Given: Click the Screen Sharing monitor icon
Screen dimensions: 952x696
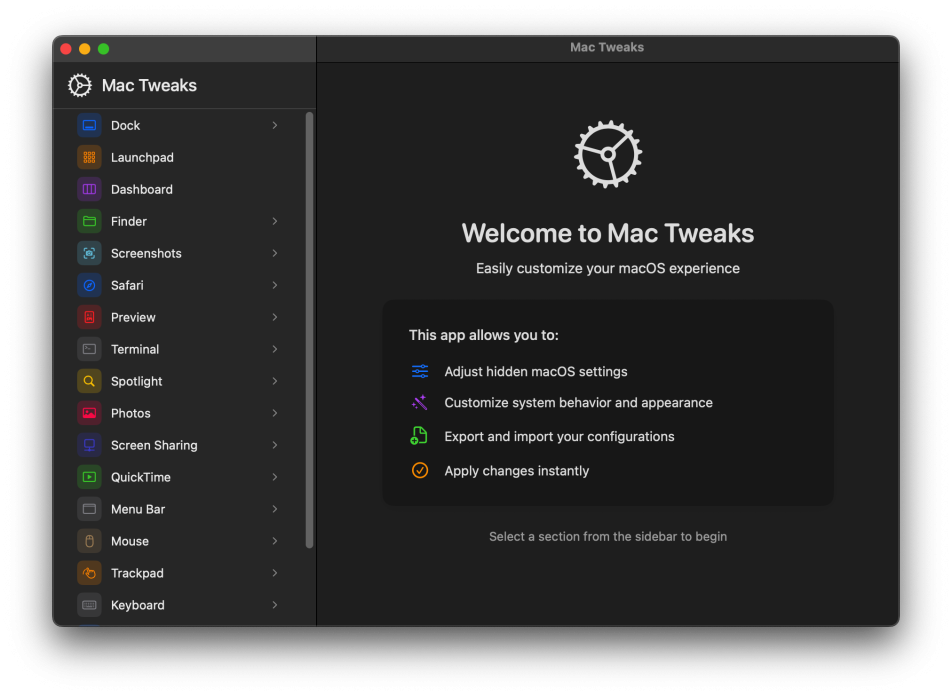Looking at the screenshot, I should click(x=89, y=445).
